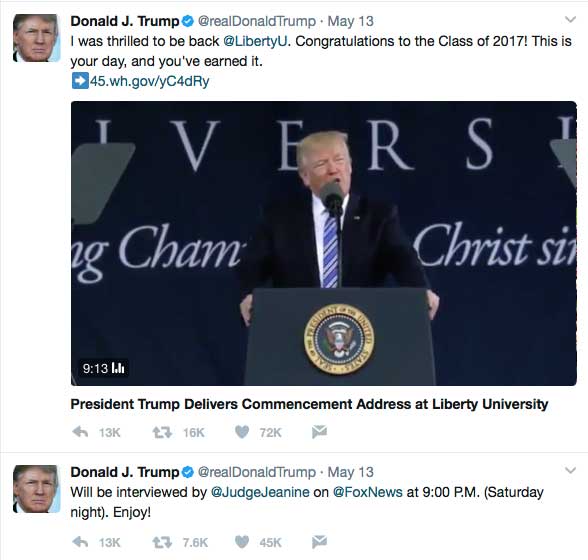Reply to the Liberty University tweet
588x560 pixels.
coord(80,432)
